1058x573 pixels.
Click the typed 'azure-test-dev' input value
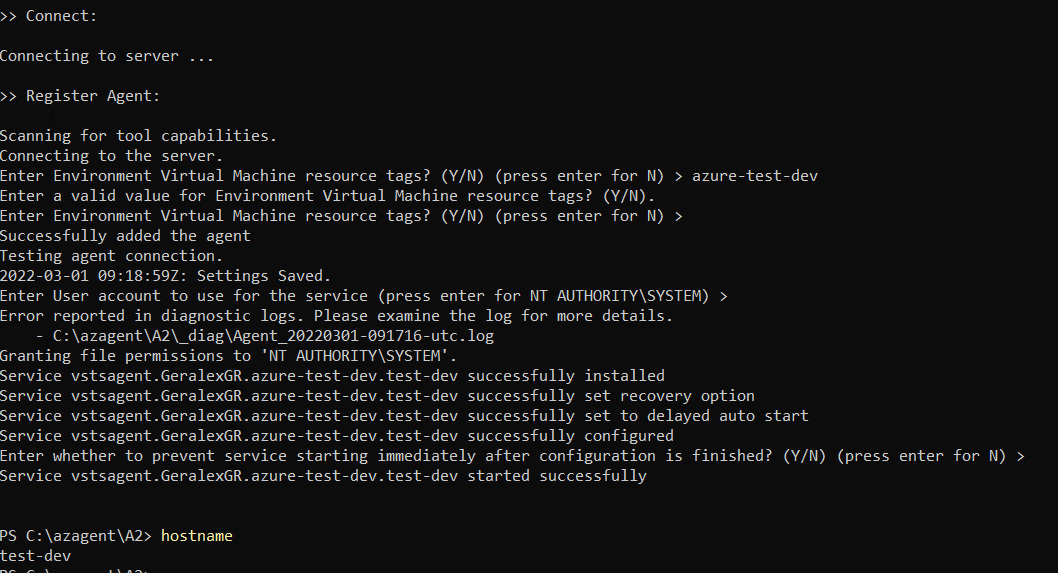755,176
